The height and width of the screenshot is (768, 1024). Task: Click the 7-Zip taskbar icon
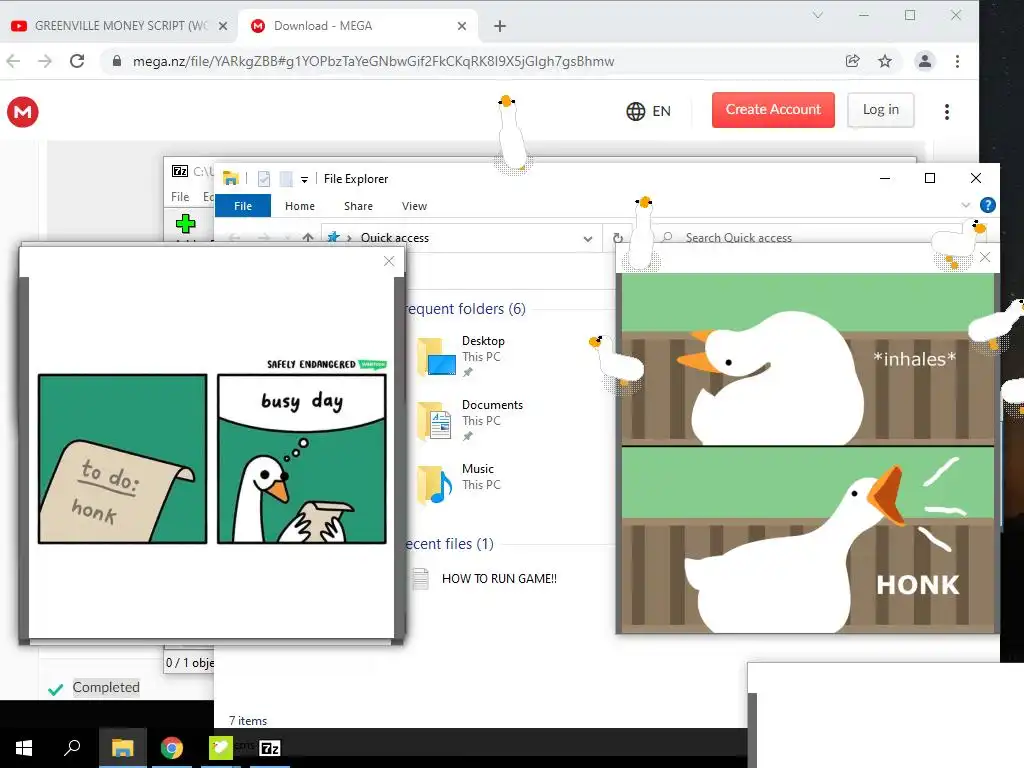click(270, 748)
